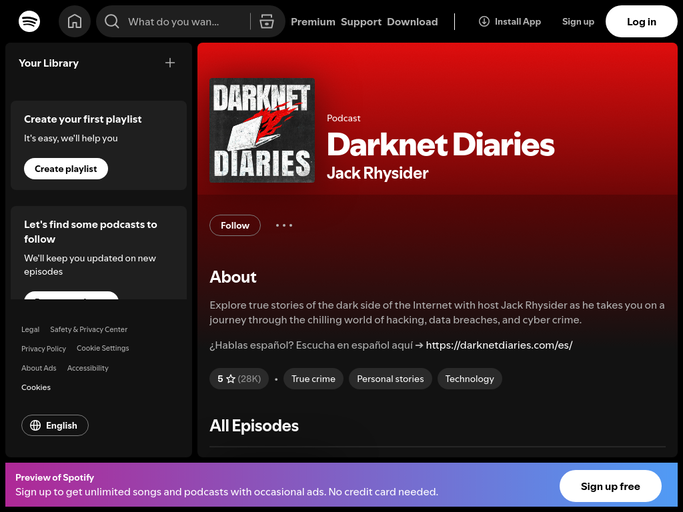Click the plus icon in Your Library
Viewport: 683px width, 512px height.
coord(170,63)
